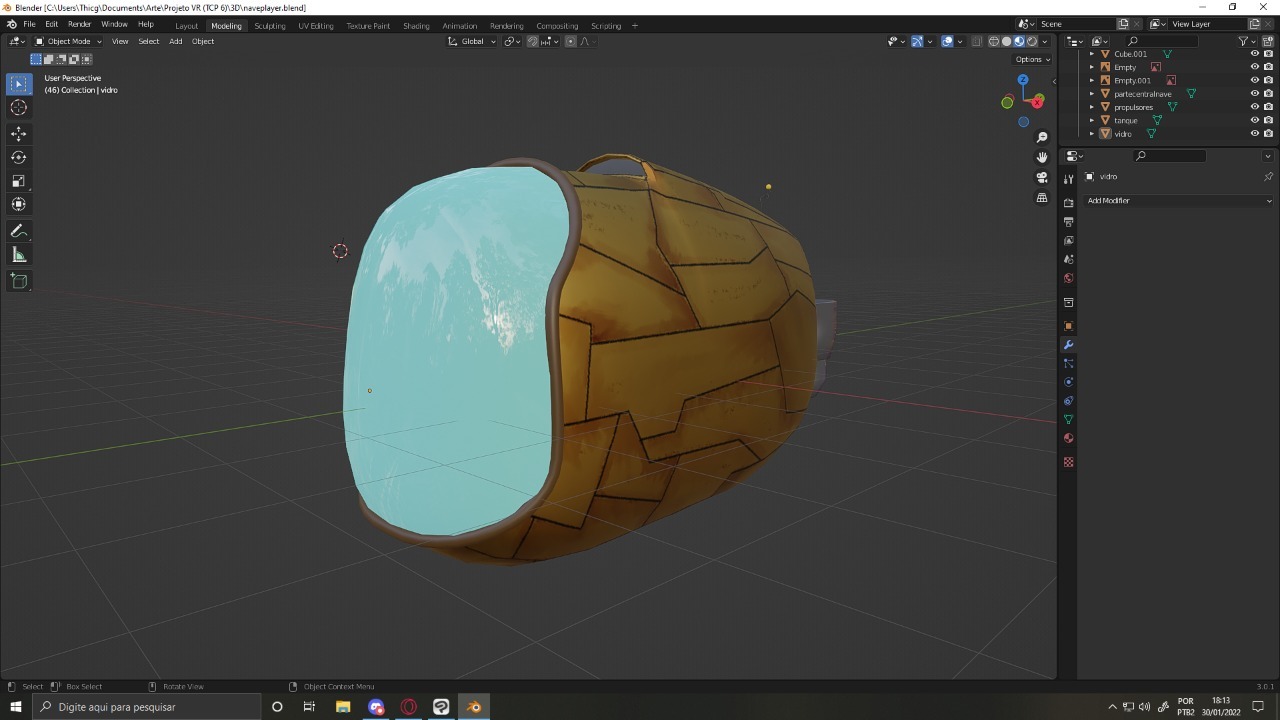The image size is (1280, 720).
Task: Open the Transform Orientation dropdown showing Global
Action: pos(470,41)
